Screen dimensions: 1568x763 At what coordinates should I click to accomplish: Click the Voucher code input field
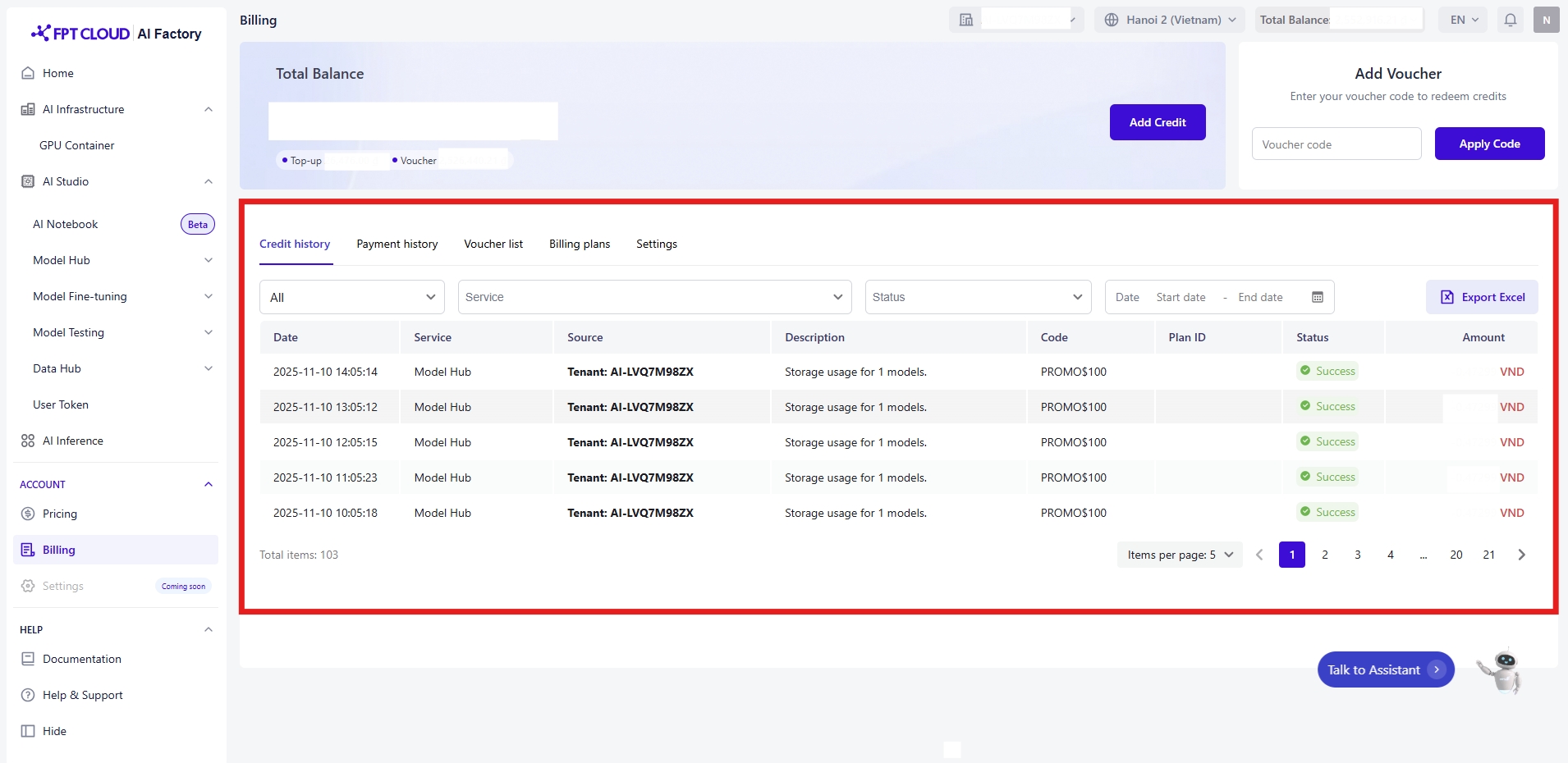[x=1336, y=144]
